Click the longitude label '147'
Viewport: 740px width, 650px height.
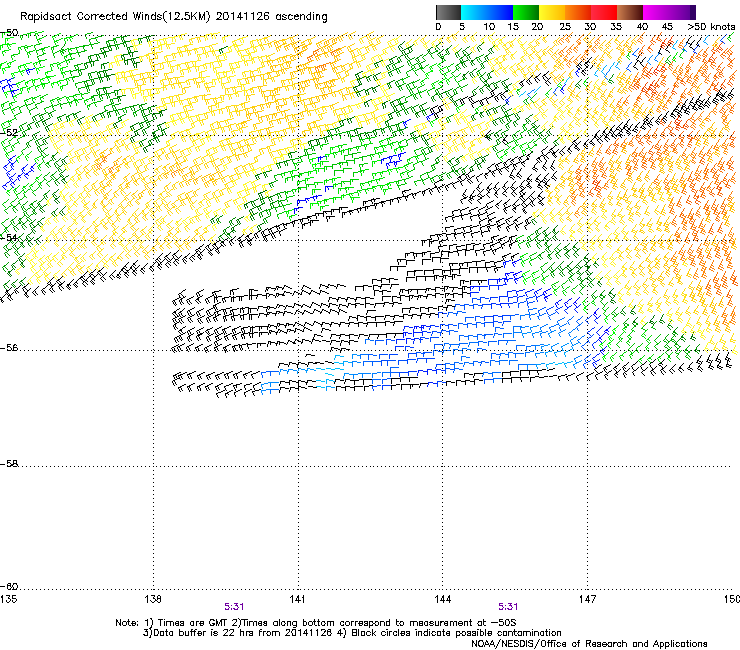[587, 599]
